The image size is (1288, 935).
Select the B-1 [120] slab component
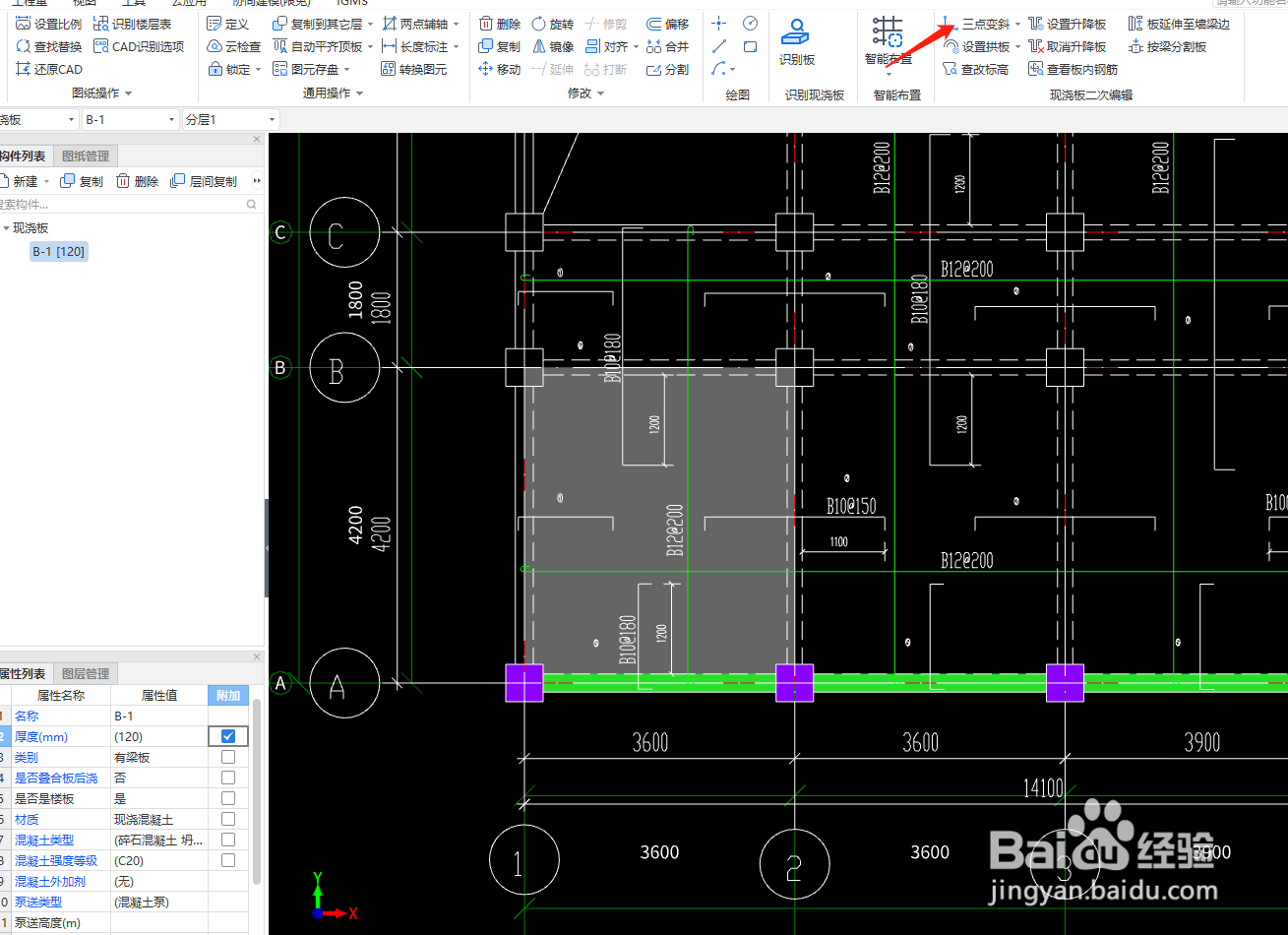click(x=59, y=252)
